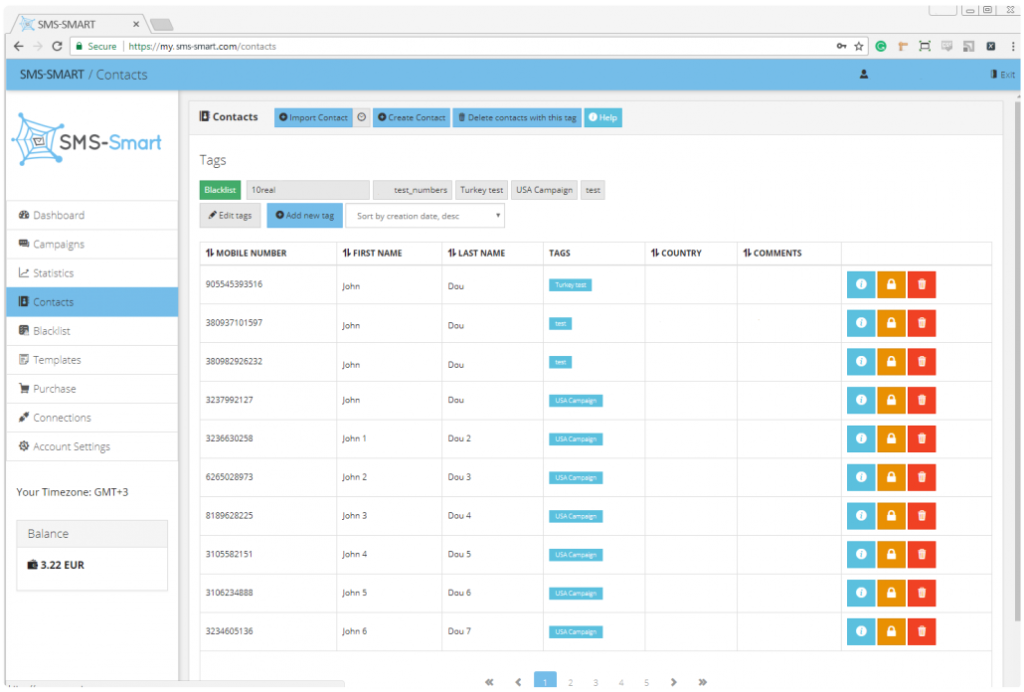The height and width of the screenshot is (692, 1024).
Task: Sort table by Last Name column
Action: 476,253
